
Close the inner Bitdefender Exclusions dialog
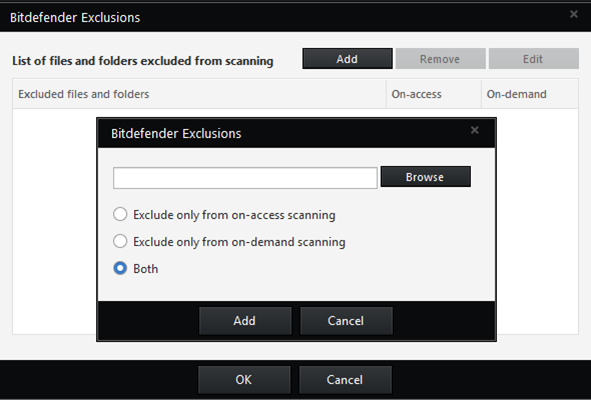[x=475, y=130]
